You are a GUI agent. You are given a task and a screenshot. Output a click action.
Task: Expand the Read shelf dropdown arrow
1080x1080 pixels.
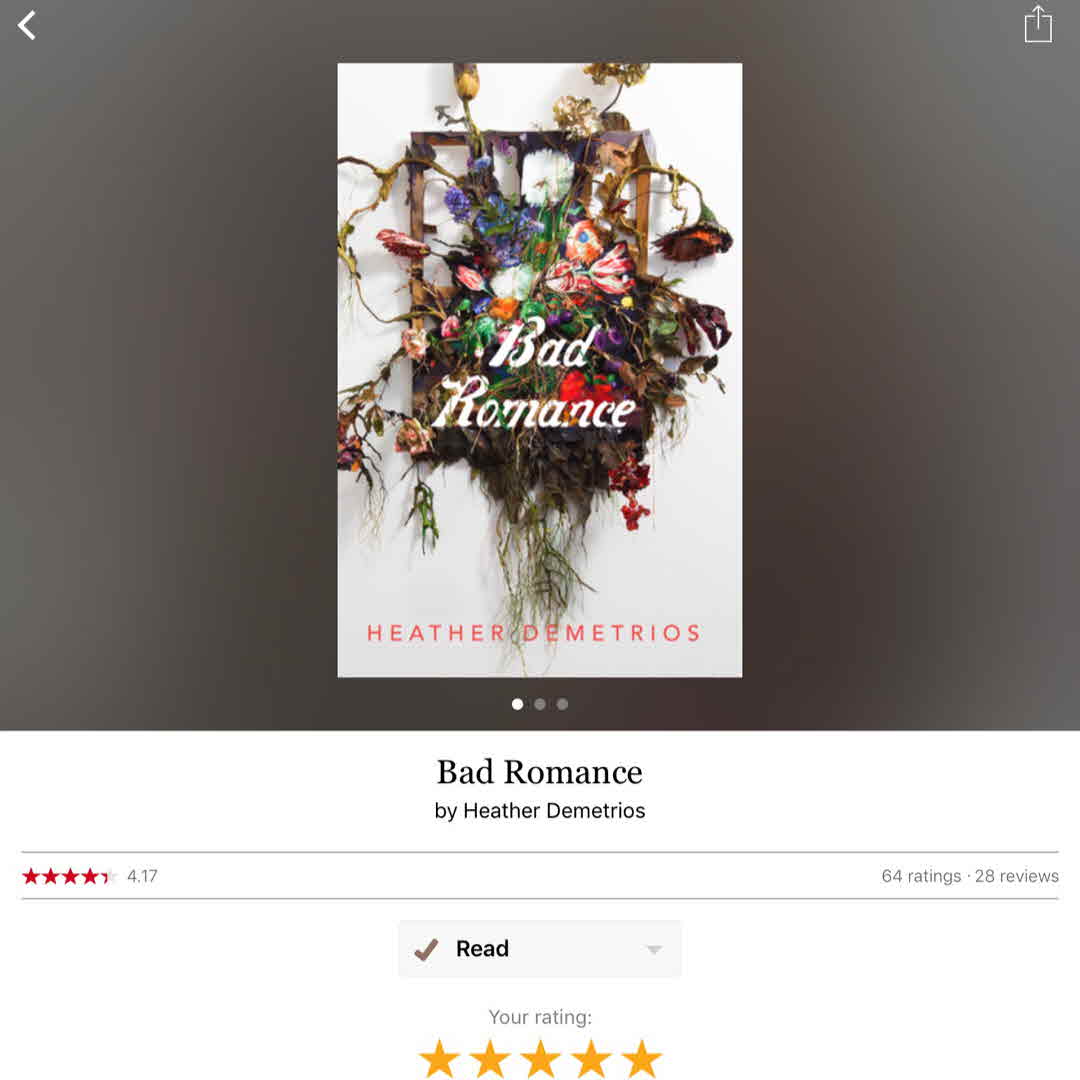pyautogui.click(x=654, y=950)
